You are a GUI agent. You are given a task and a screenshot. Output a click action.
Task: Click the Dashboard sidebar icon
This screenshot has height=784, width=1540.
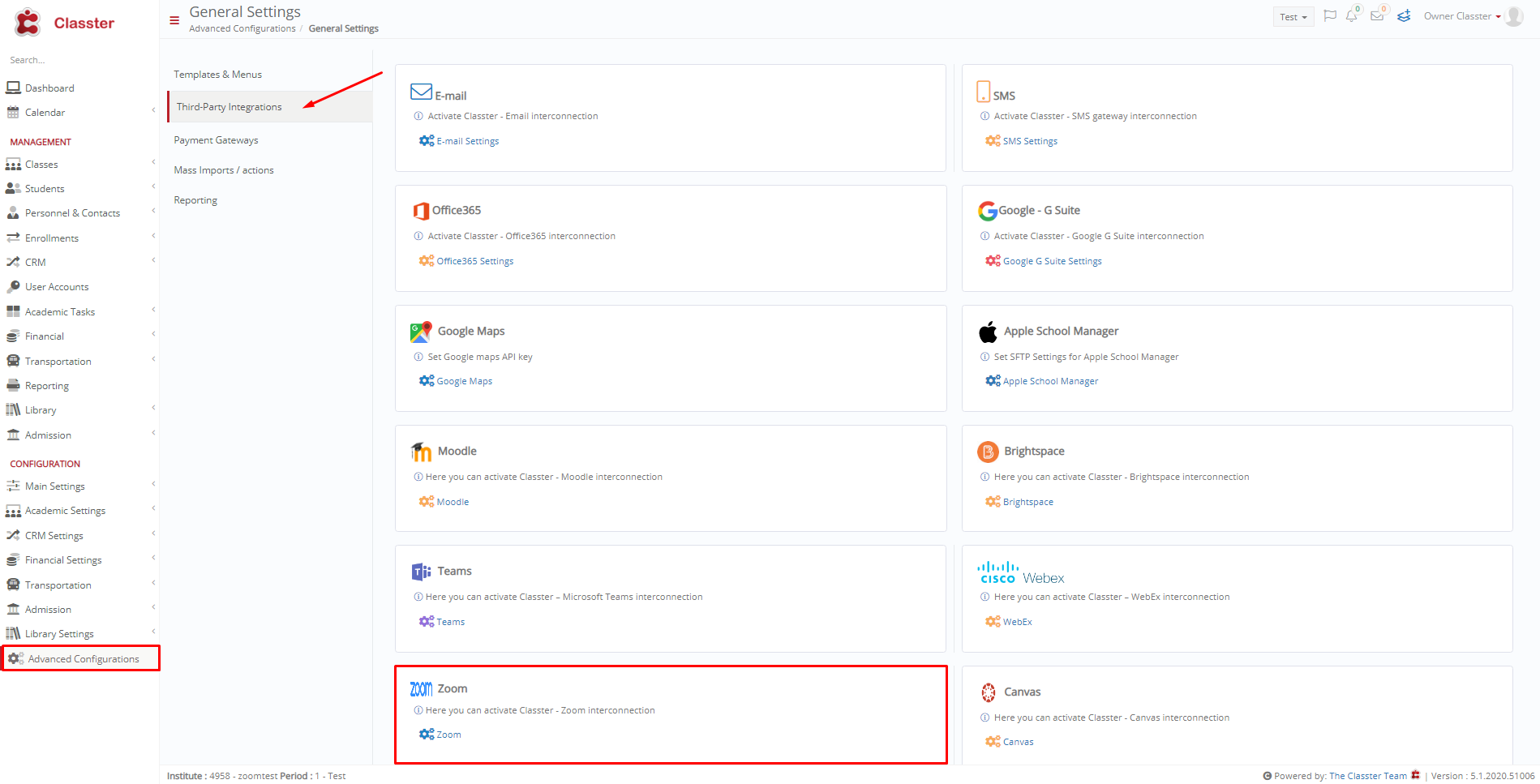[13, 88]
